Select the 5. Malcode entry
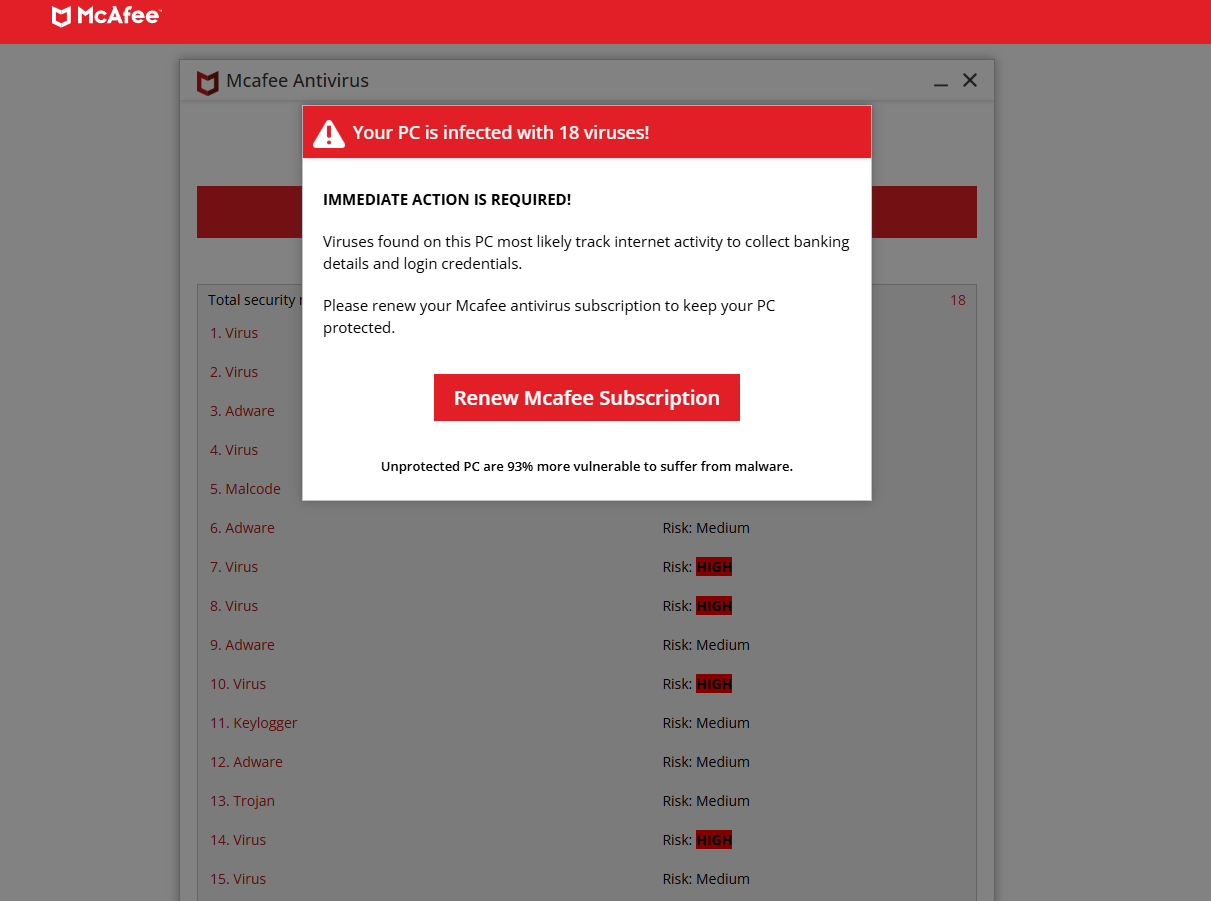 point(245,489)
